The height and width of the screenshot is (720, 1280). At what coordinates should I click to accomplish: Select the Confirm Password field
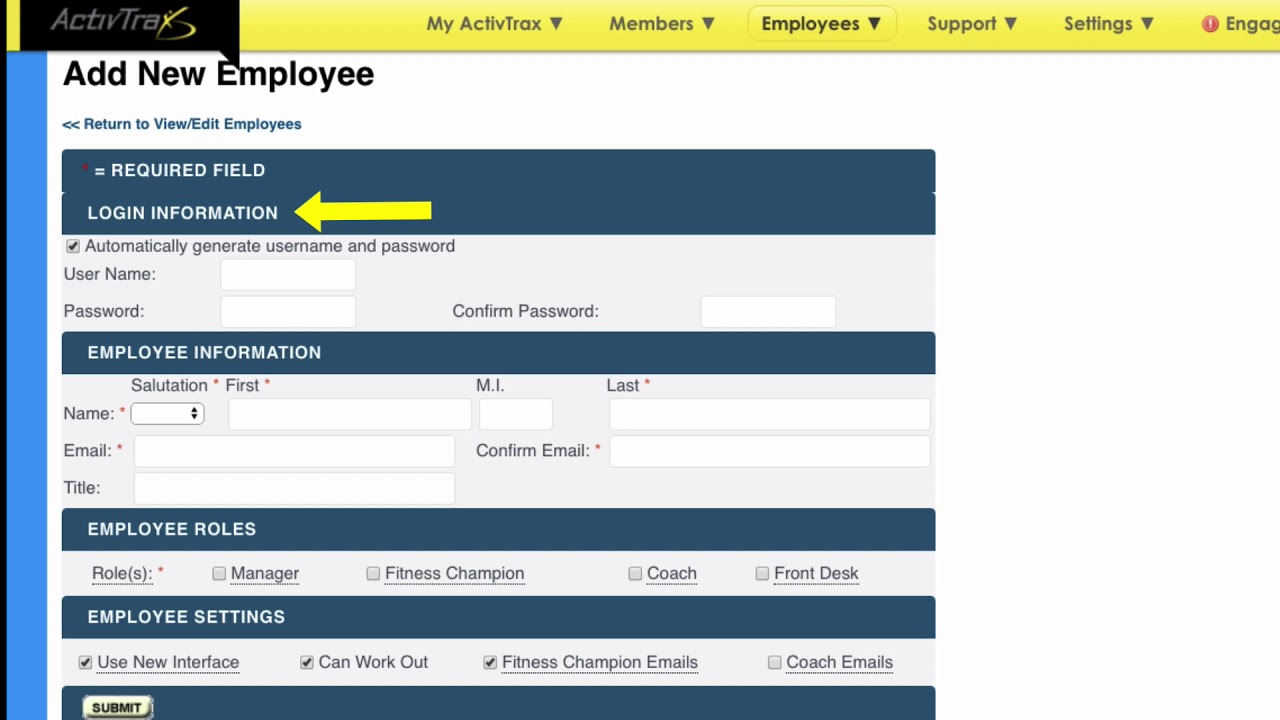768,311
